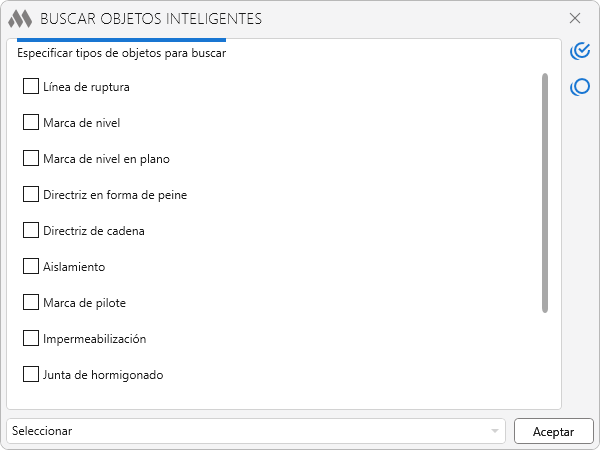Click the uncheck-all circle icon
600x450 pixels.
coord(579,88)
